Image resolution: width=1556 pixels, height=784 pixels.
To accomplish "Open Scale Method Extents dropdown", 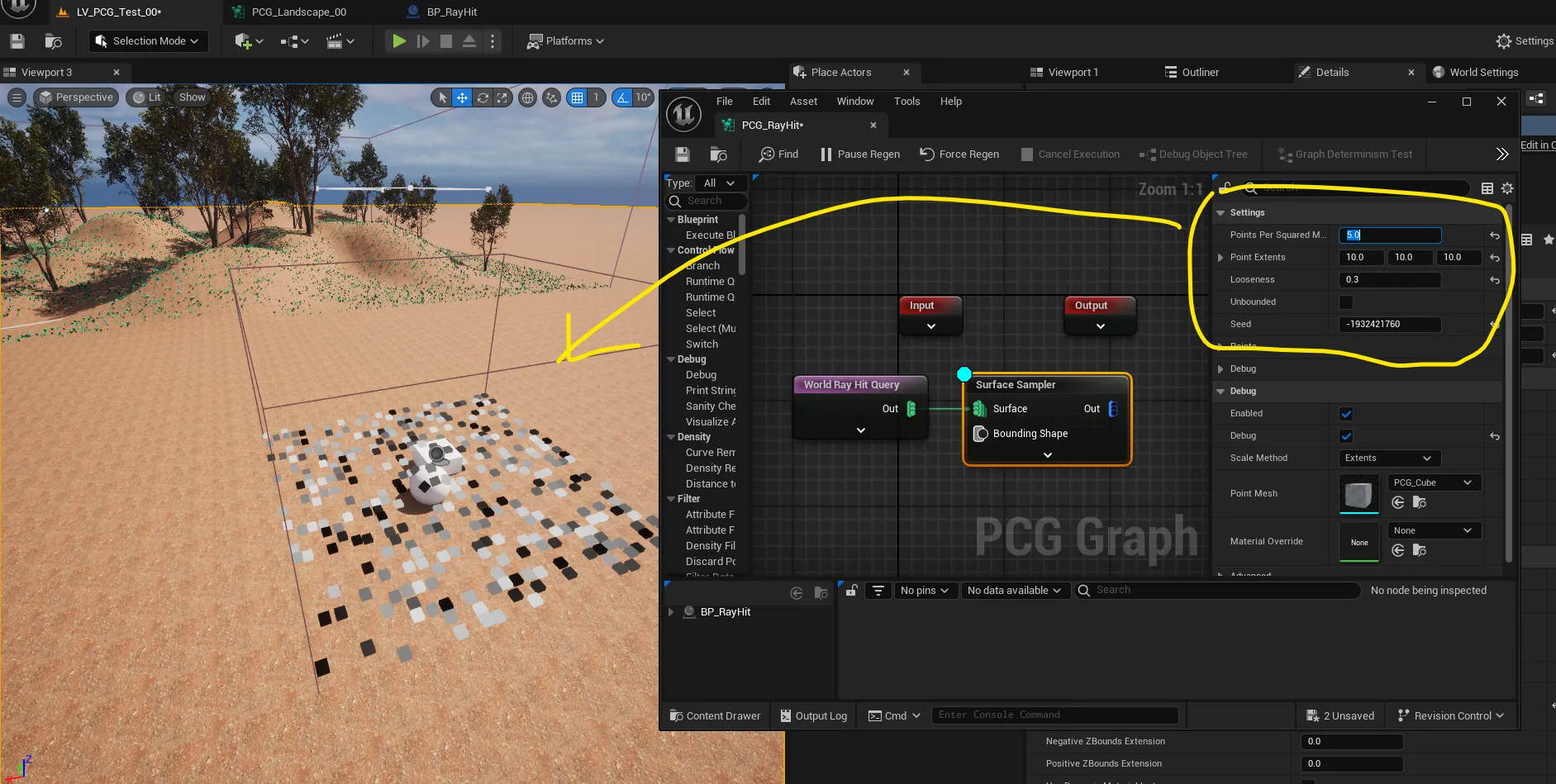I will (1389, 459).
